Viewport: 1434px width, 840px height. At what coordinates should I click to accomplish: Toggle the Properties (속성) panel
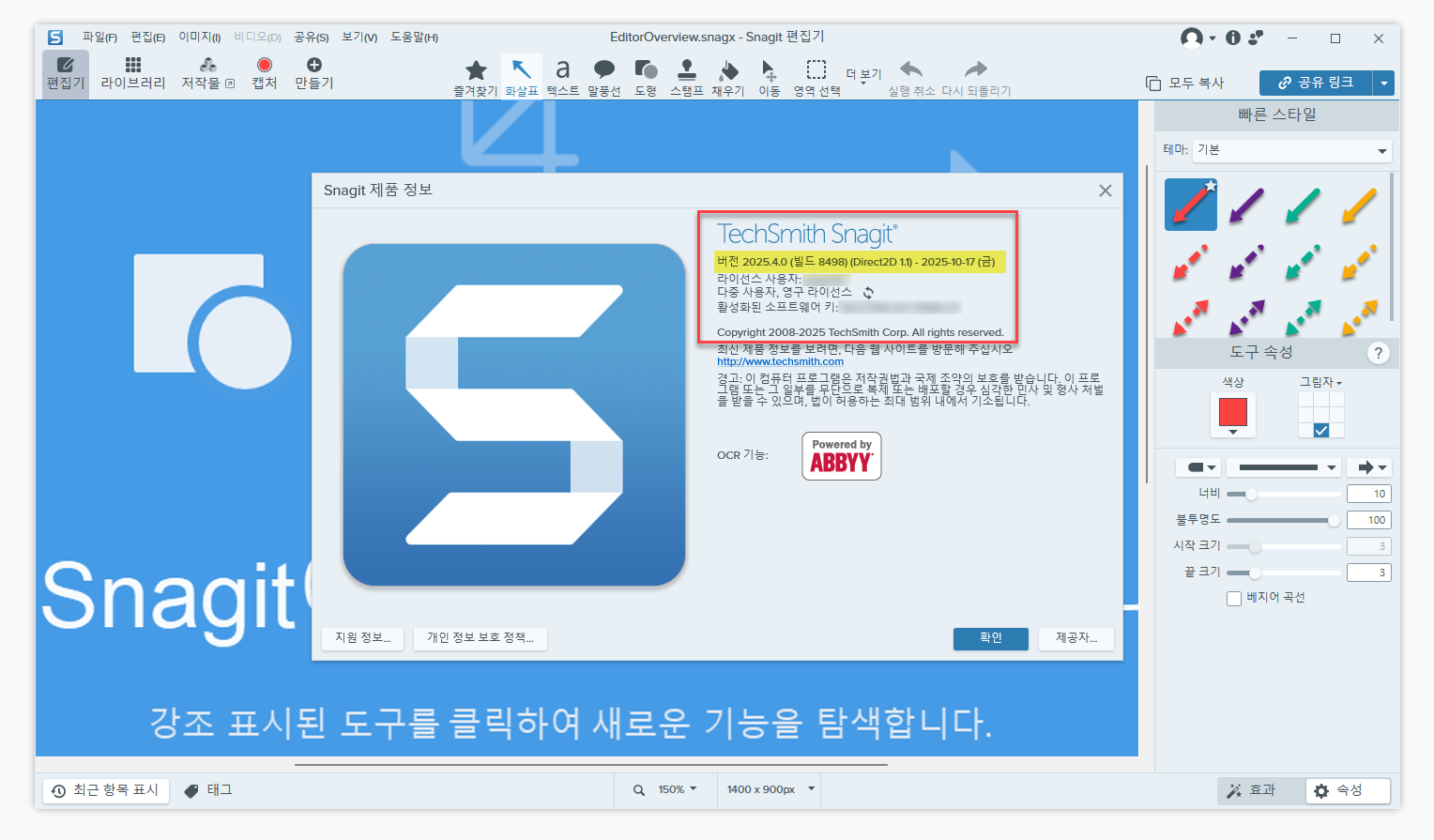click(1348, 791)
